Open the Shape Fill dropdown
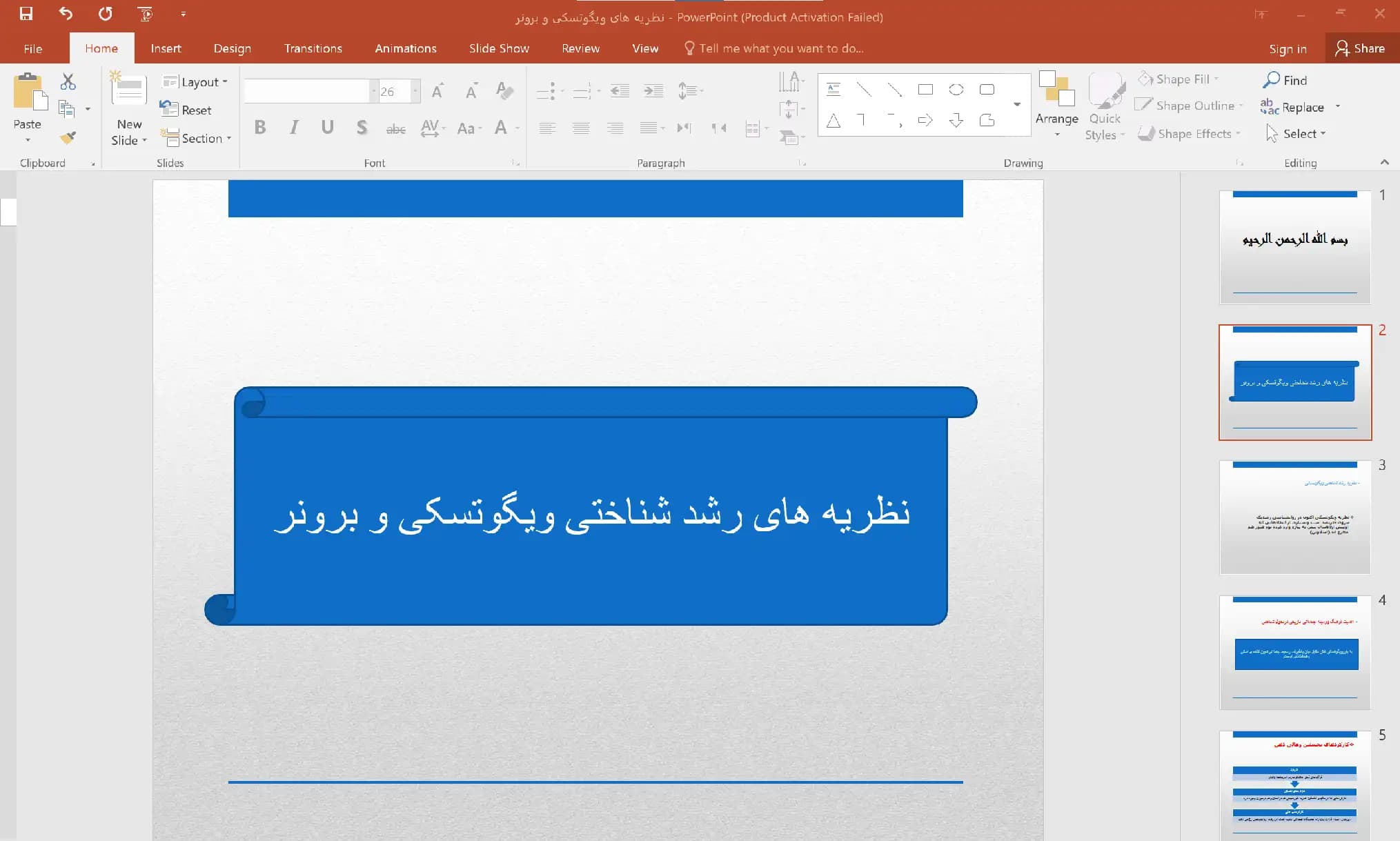The height and width of the screenshot is (841, 1400). coord(1178,79)
